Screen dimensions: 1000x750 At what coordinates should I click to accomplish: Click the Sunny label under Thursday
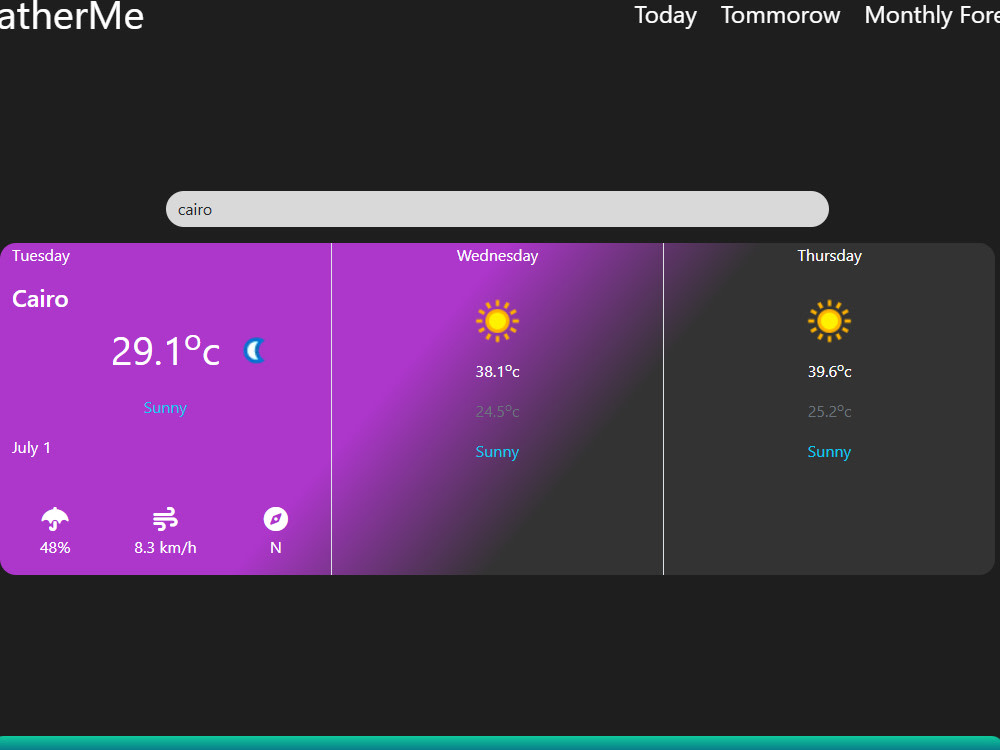tap(829, 452)
